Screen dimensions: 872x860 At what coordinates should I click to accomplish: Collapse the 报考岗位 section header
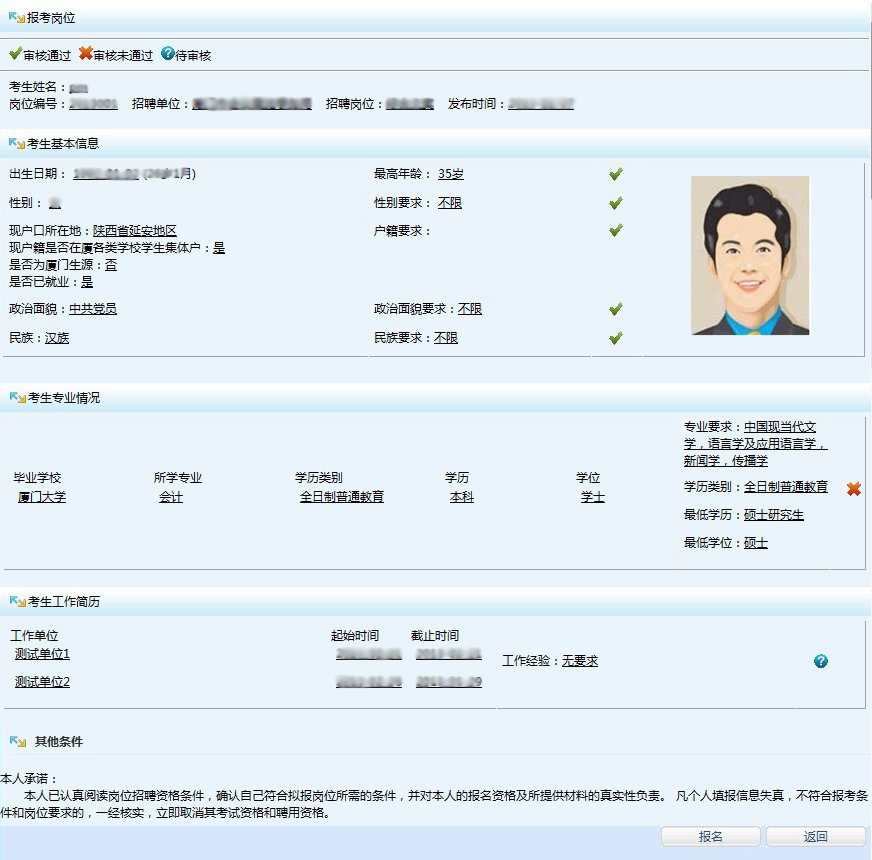[17, 18]
